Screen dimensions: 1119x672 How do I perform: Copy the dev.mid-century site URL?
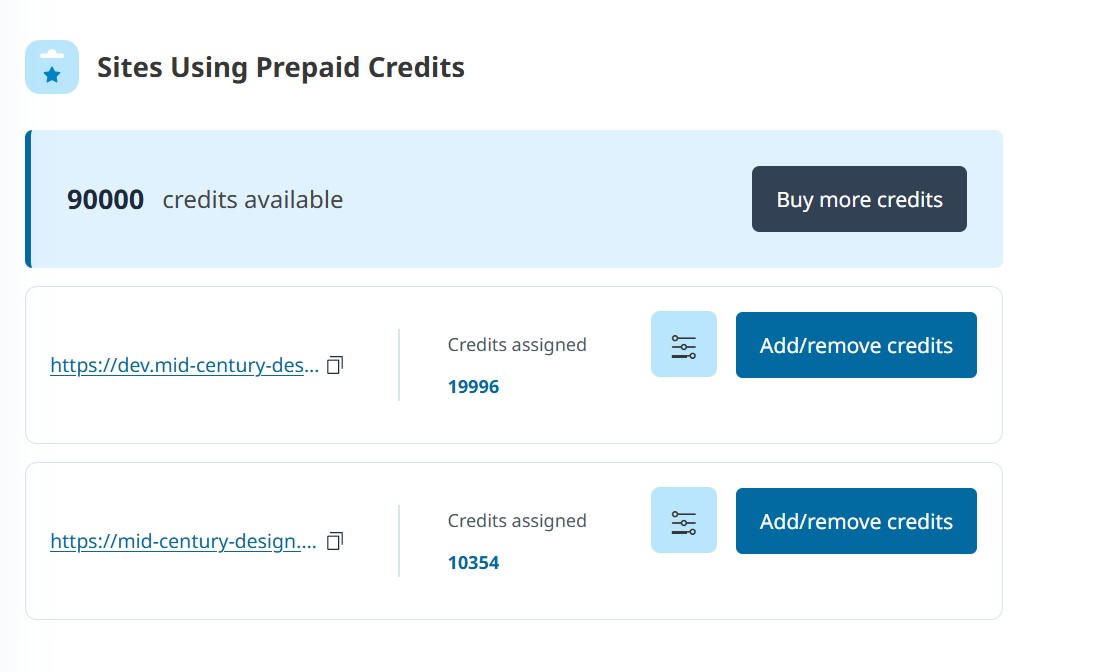pyautogui.click(x=335, y=365)
